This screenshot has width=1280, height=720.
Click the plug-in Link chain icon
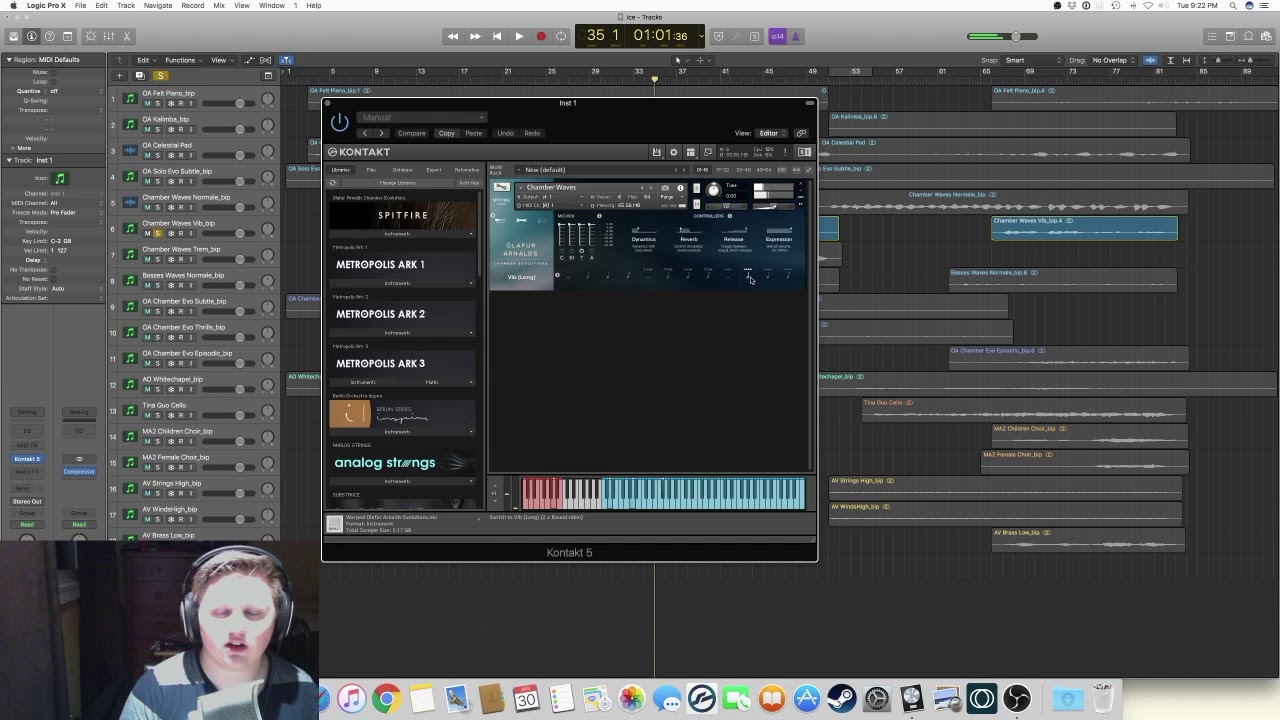tap(801, 133)
